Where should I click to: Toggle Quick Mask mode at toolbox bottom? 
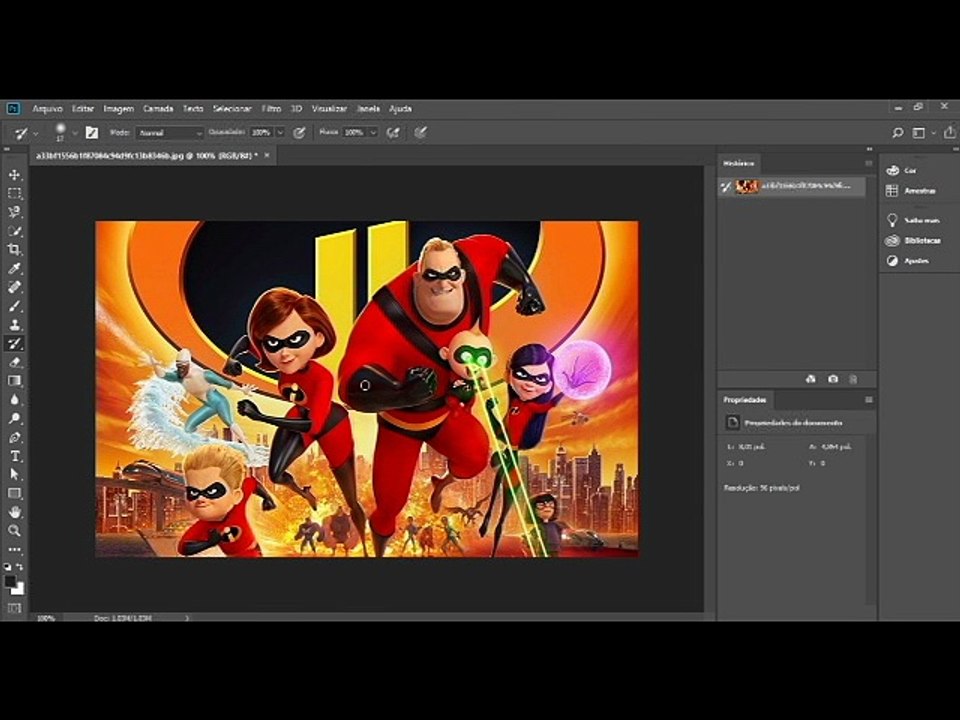(x=14, y=607)
